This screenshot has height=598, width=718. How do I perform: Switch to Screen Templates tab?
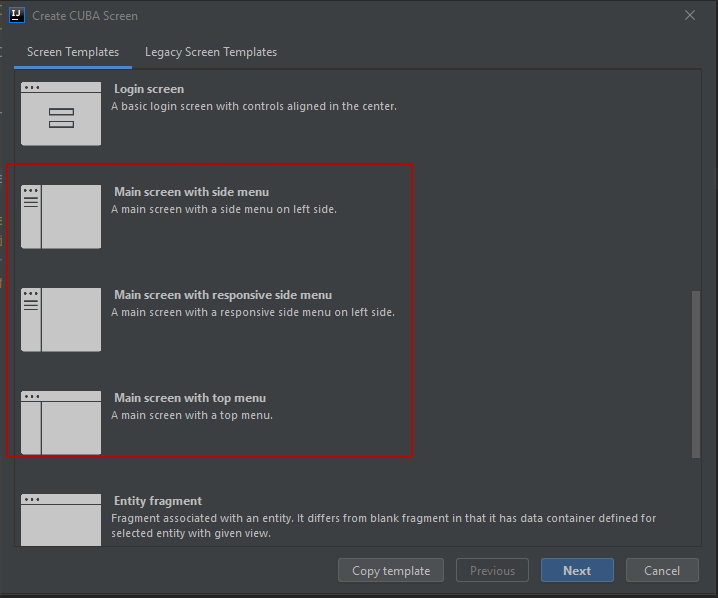click(x=73, y=52)
